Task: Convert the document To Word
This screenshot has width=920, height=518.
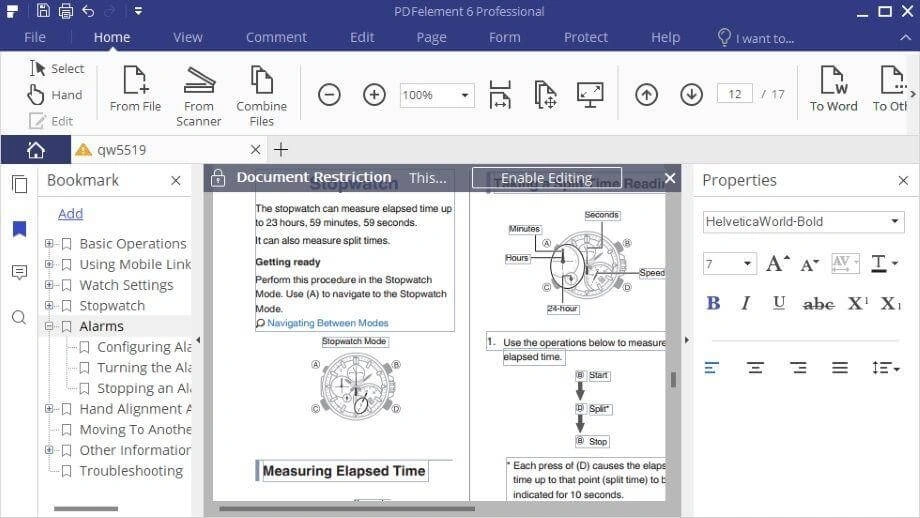Action: [833, 89]
